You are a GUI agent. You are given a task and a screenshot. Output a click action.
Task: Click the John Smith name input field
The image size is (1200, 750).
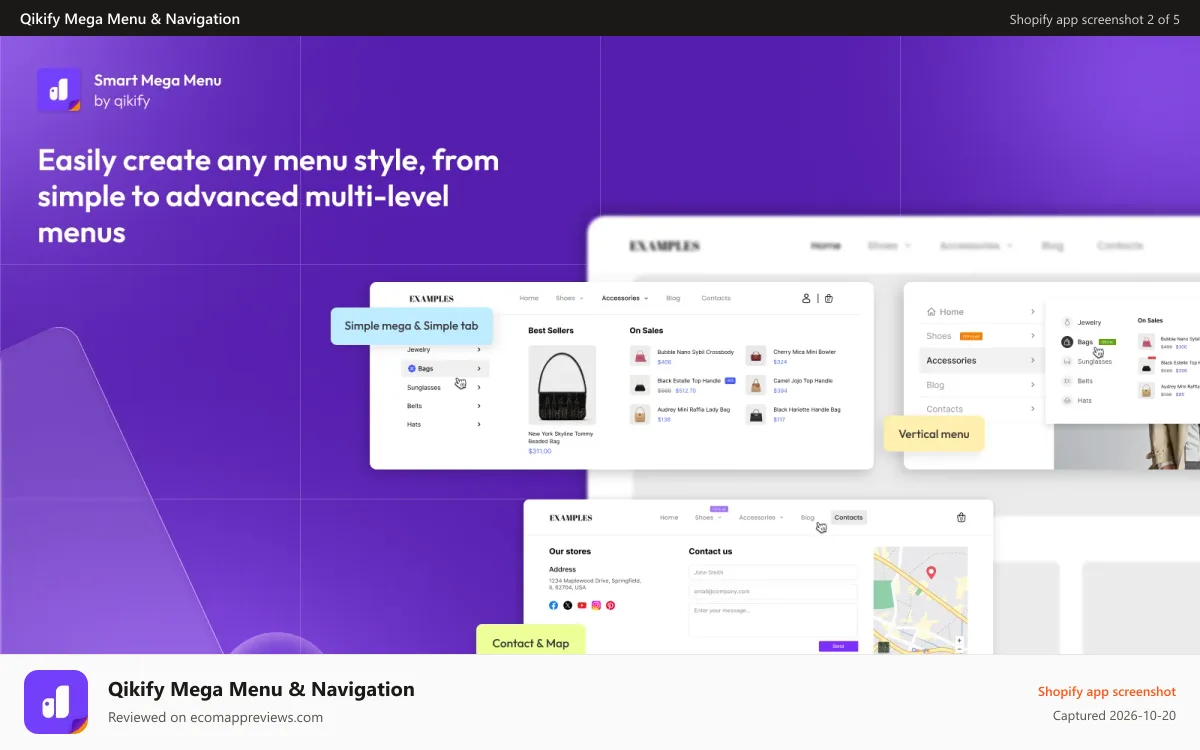point(773,572)
